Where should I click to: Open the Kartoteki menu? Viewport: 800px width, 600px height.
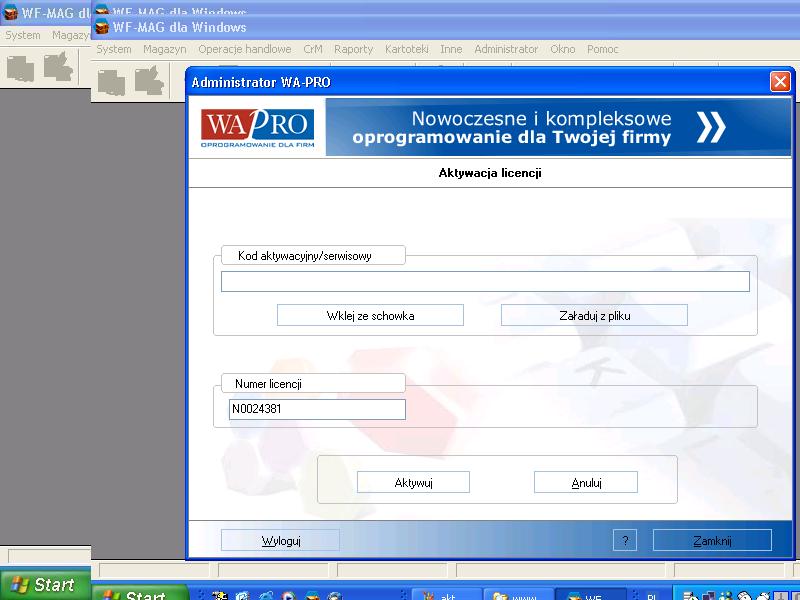click(x=407, y=49)
